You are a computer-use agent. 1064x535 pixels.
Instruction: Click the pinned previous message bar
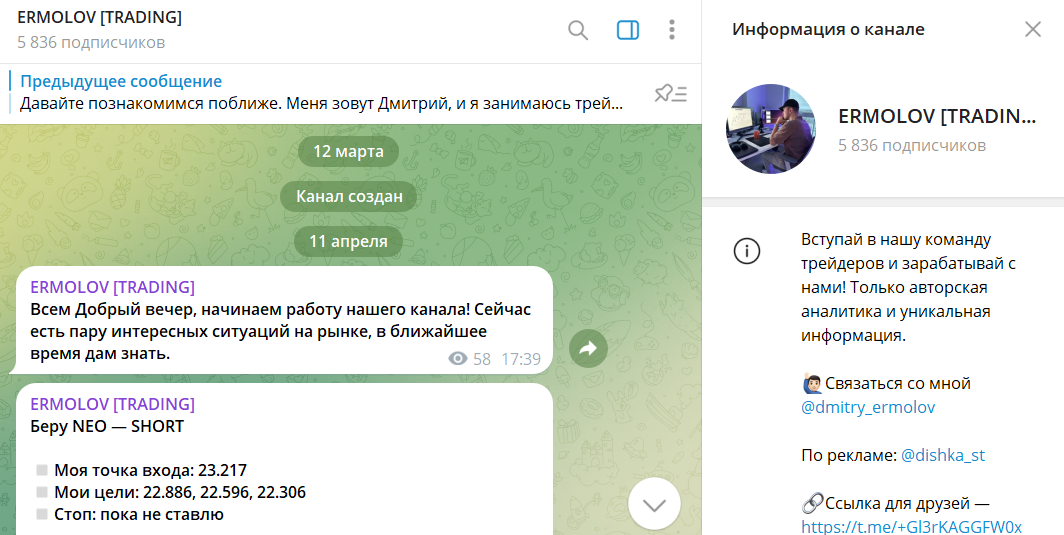click(x=320, y=93)
